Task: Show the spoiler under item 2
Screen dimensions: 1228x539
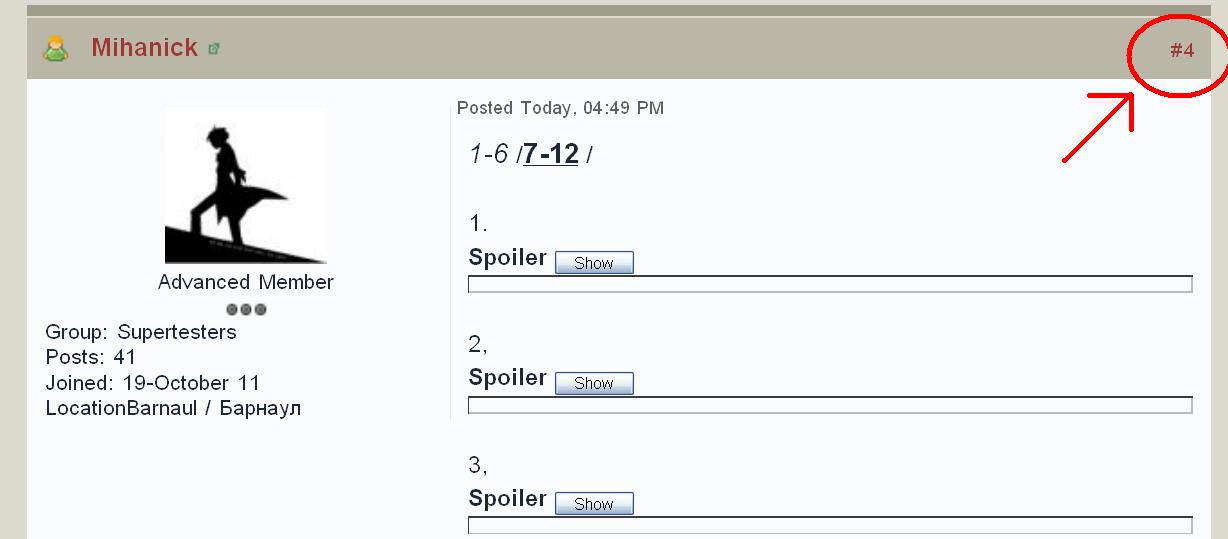Action: tap(594, 383)
